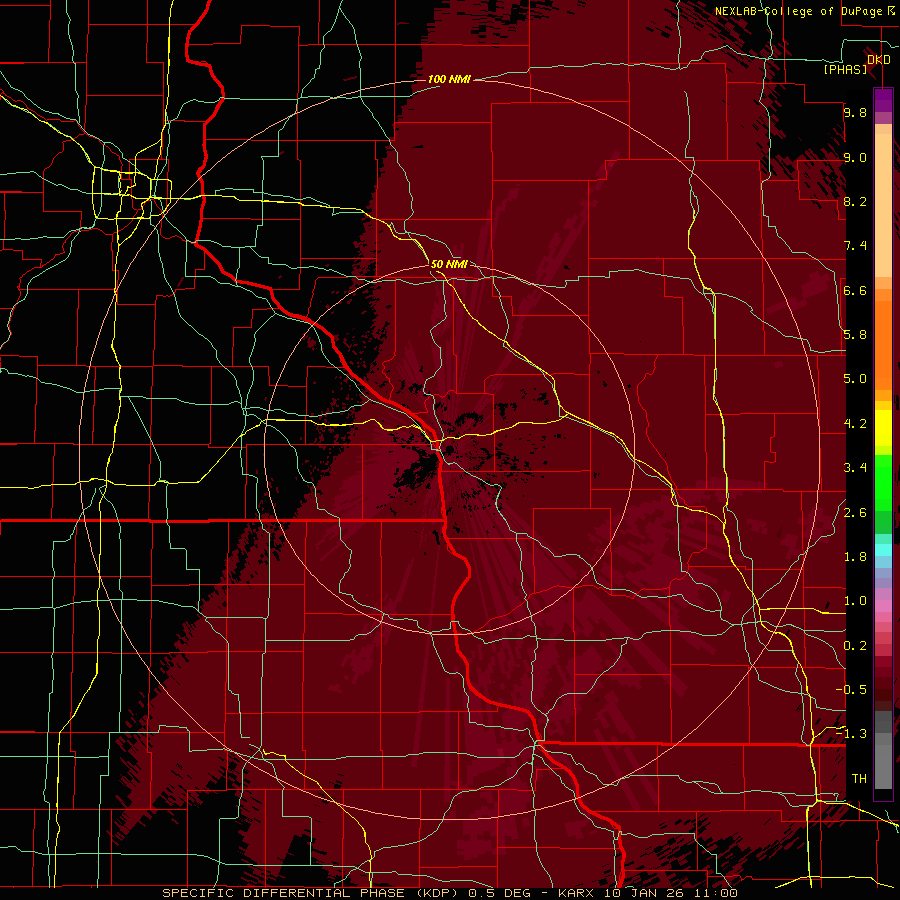Click the "50 NMI" range ring label
The image size is (900, 900).
(449, 264)
